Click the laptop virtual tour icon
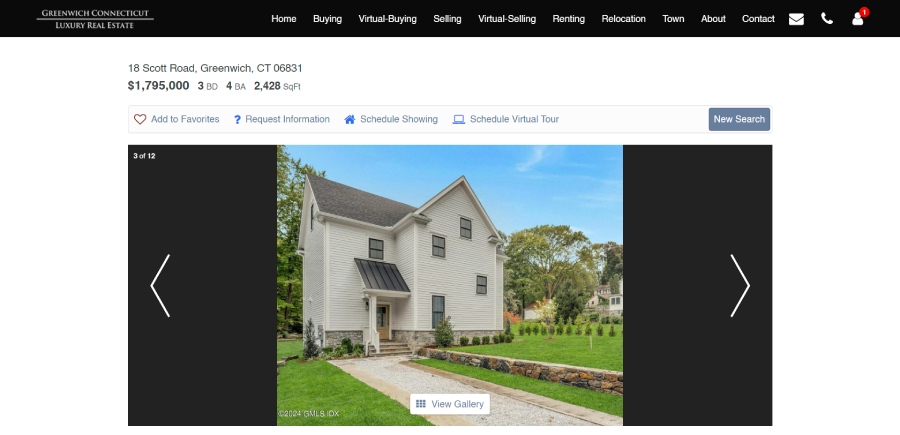This screenshot has height=435, width=900. pos(459,119)
